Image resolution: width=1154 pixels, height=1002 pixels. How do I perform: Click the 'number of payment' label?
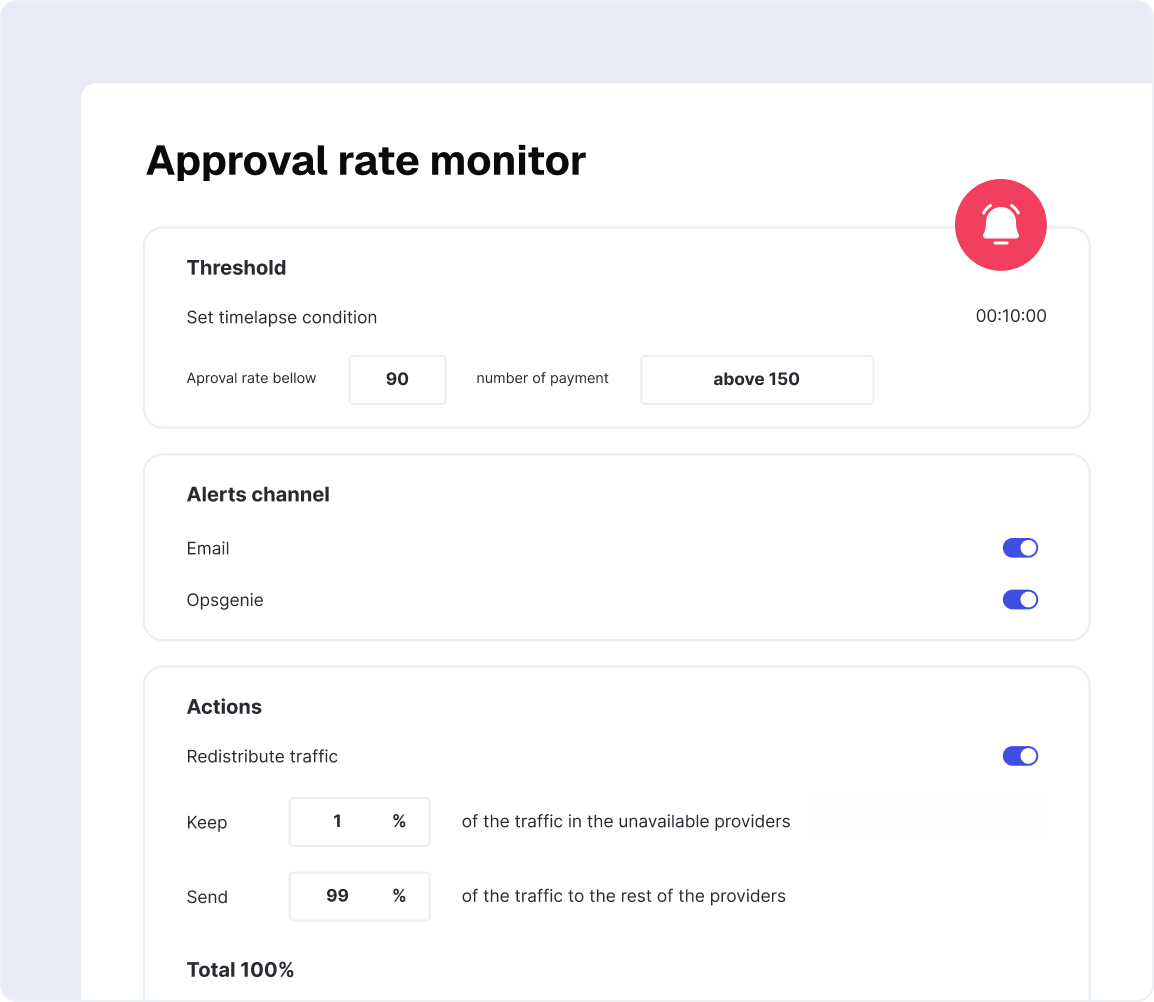click(x=542, y=379)
